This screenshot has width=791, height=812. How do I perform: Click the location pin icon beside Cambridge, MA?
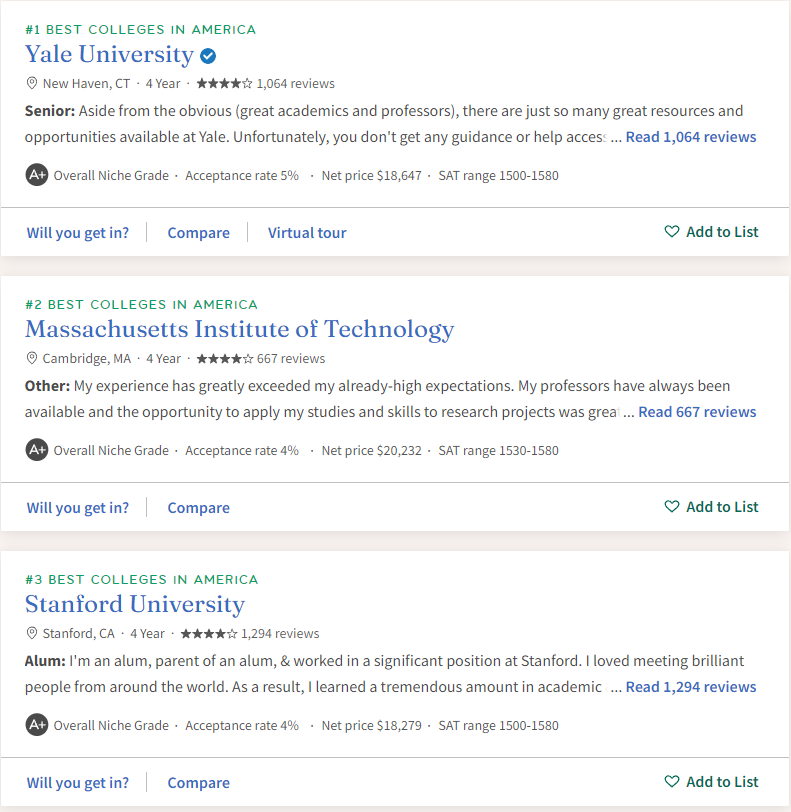click(x=32, y=358)
